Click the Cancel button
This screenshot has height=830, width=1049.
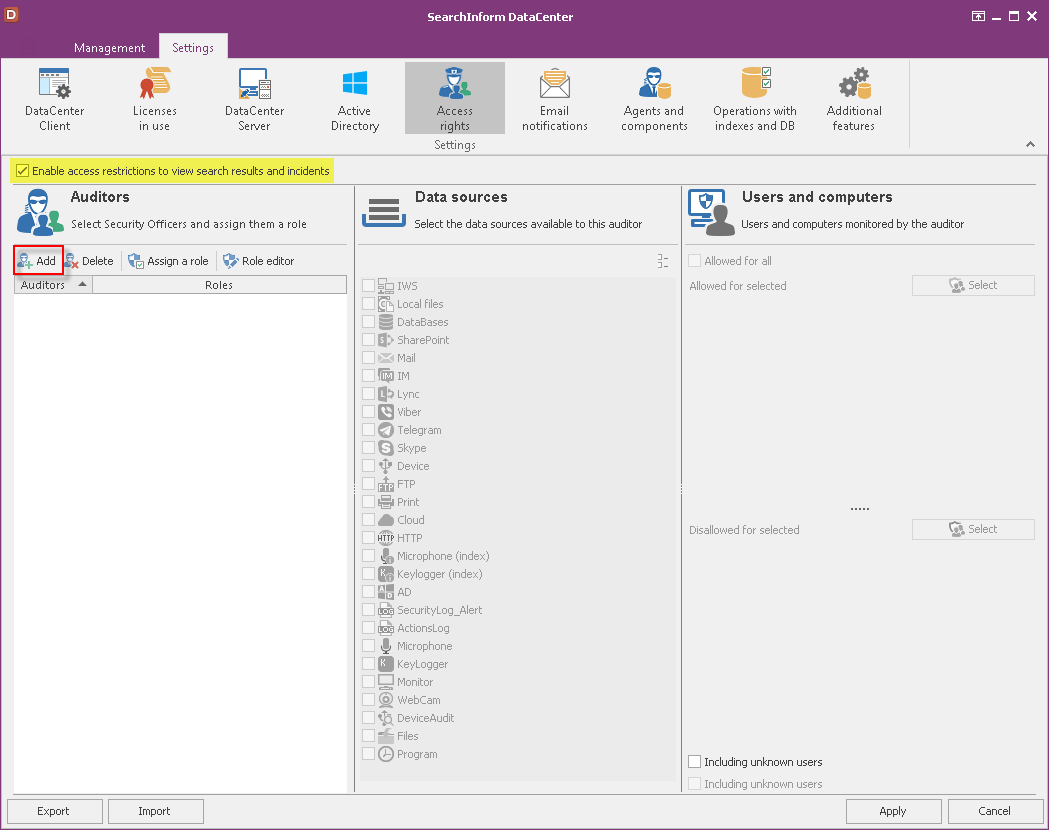click(x=995, y=811)
